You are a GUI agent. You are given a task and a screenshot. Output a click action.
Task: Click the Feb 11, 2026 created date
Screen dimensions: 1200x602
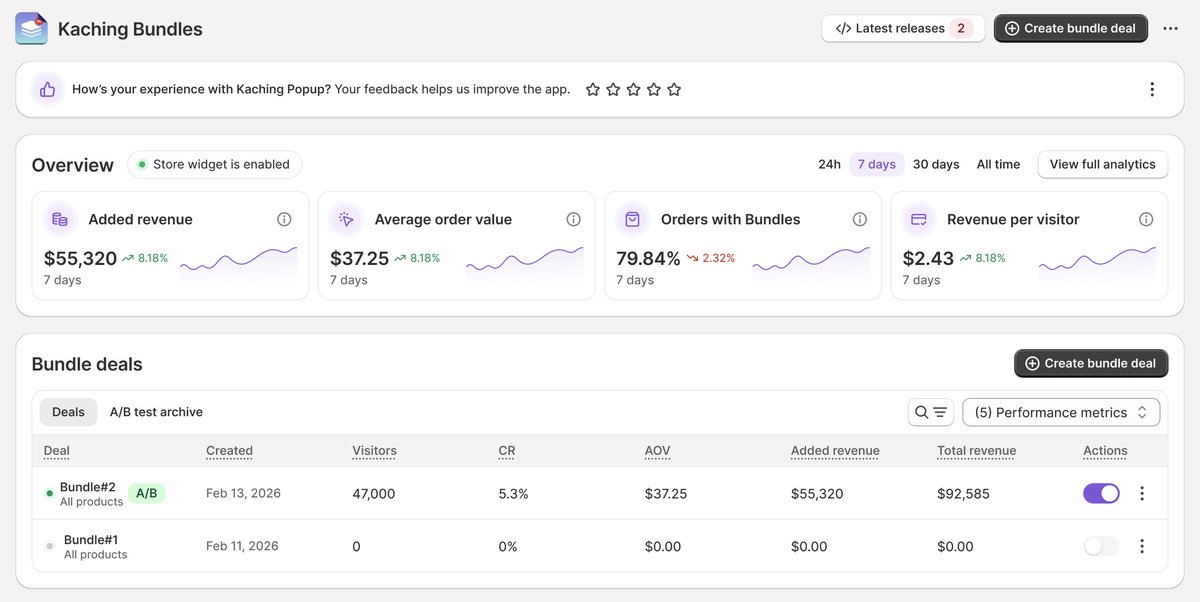(242, 546)
